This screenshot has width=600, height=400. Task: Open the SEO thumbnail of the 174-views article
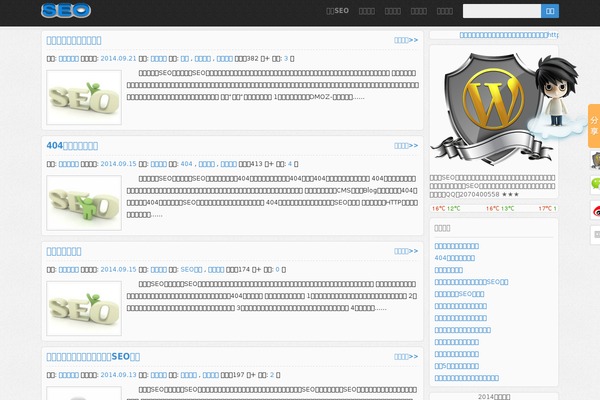click(84, 309)
